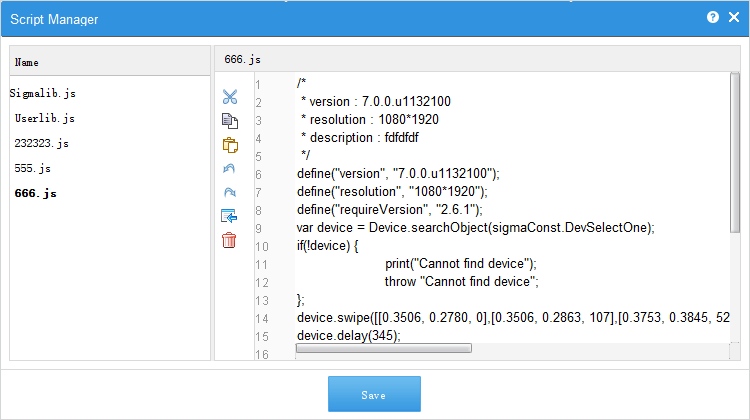Click the Redo arrow icon
This screenshot has width=750, height=420.
click(230, 192)
